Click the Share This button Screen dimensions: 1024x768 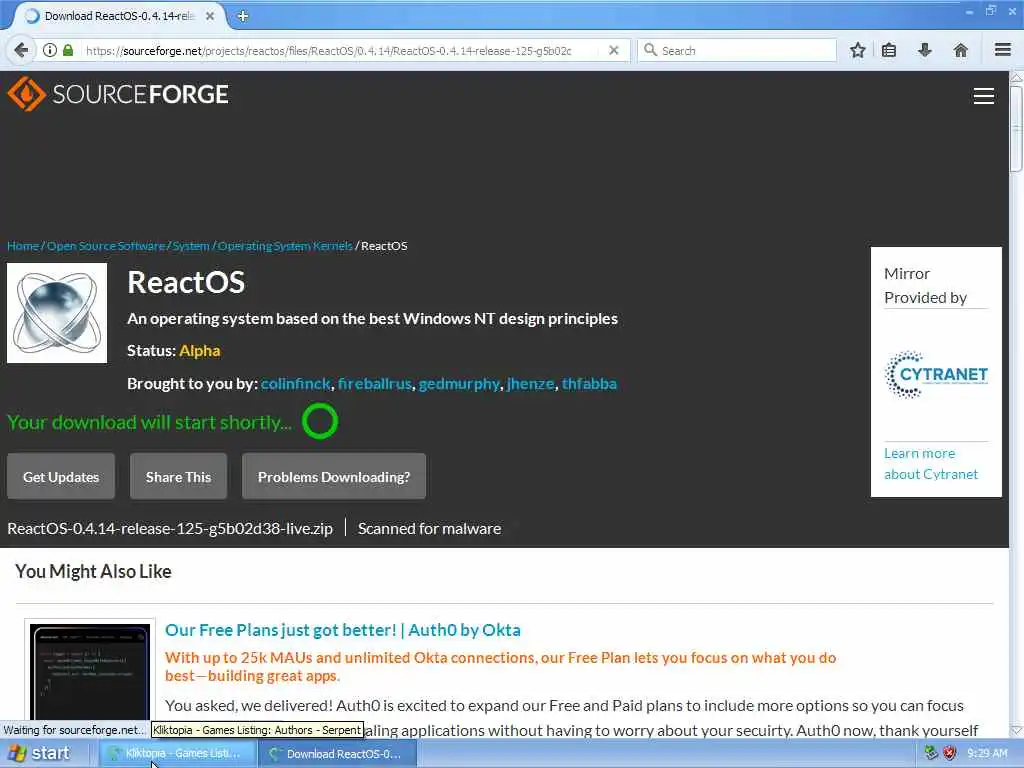pyautogui.click(x=178, y=477)
